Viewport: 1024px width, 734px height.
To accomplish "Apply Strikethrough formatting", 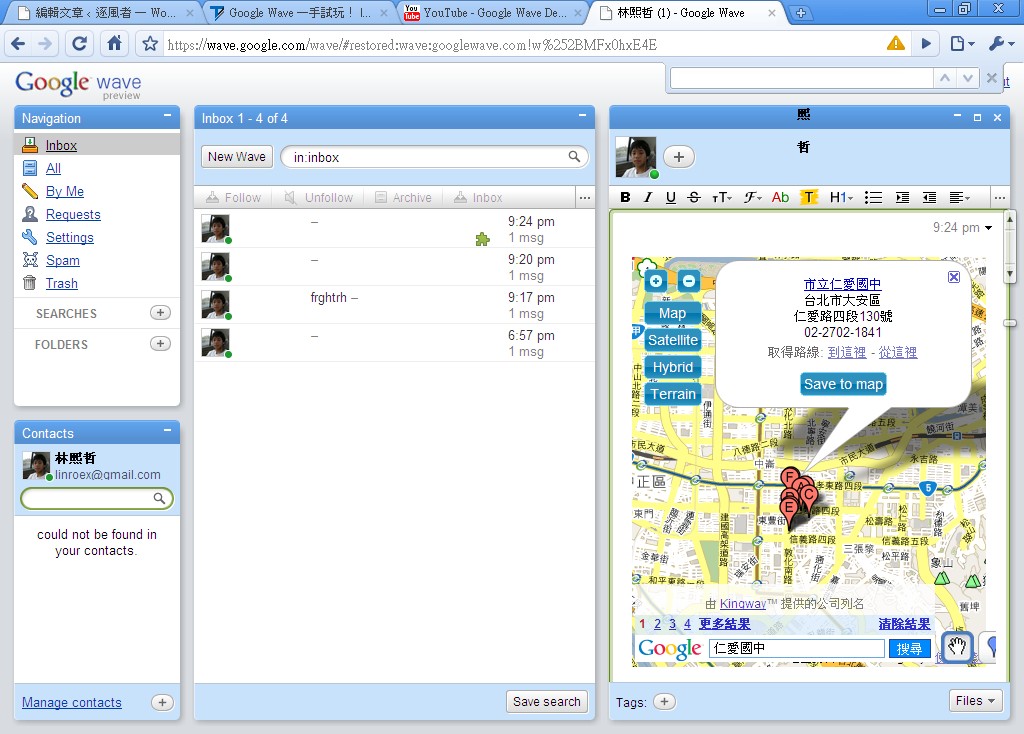I will coord(694,197).
